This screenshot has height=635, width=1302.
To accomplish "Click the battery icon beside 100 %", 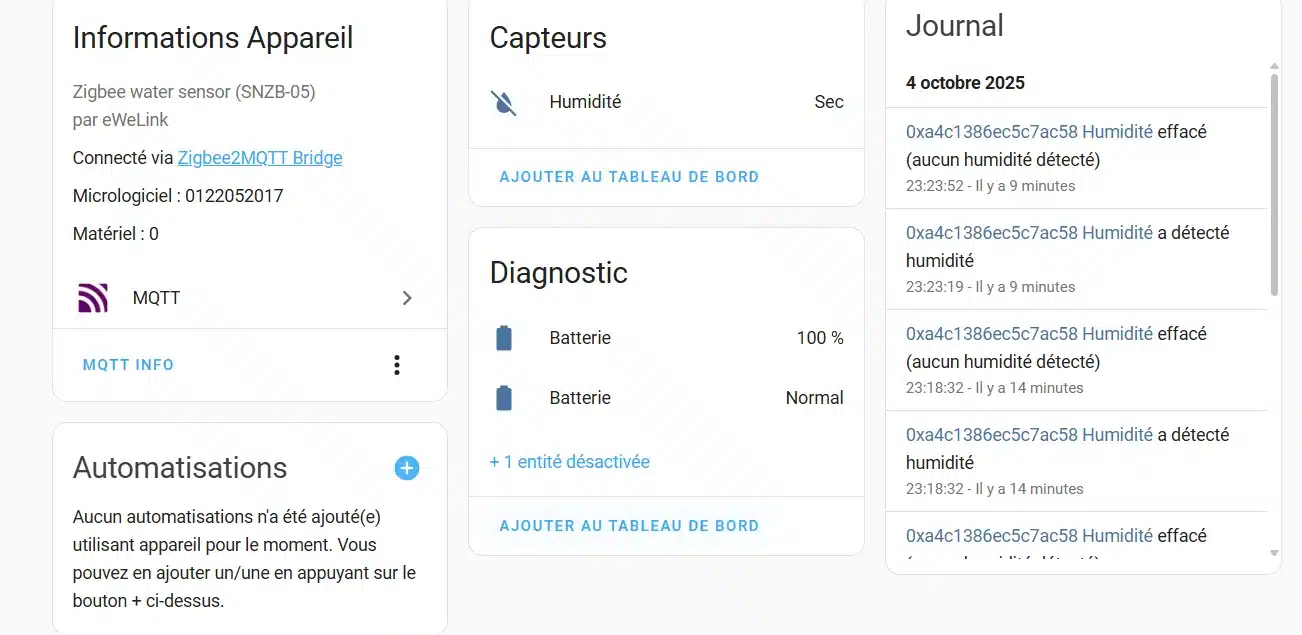I will point(504,338).
